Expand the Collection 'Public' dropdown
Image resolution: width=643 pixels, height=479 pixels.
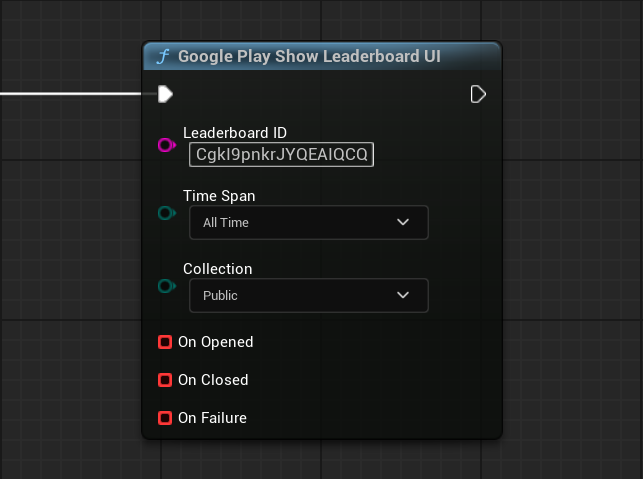[x=308, y=295]
